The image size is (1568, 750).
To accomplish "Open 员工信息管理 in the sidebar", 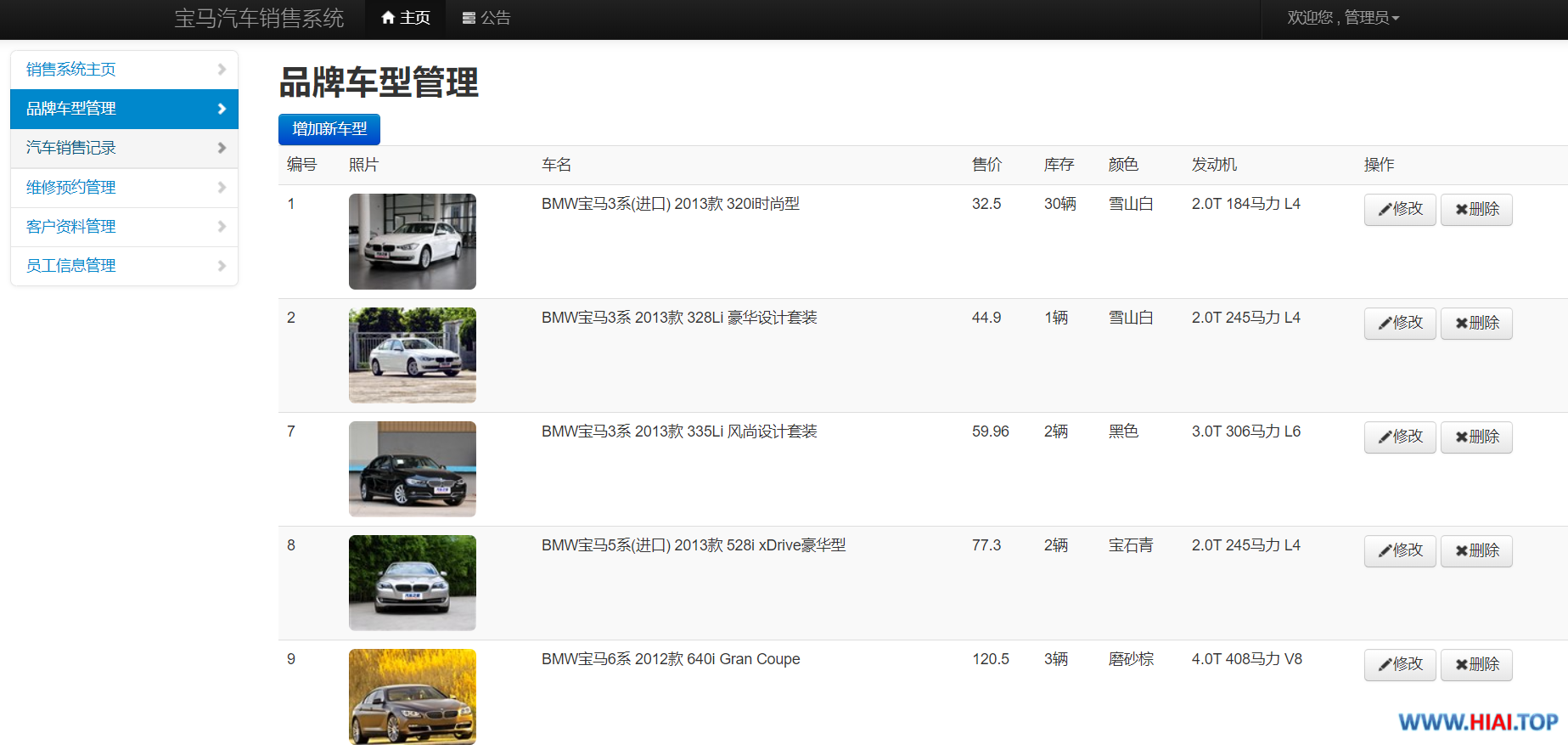I will point(124,266).
